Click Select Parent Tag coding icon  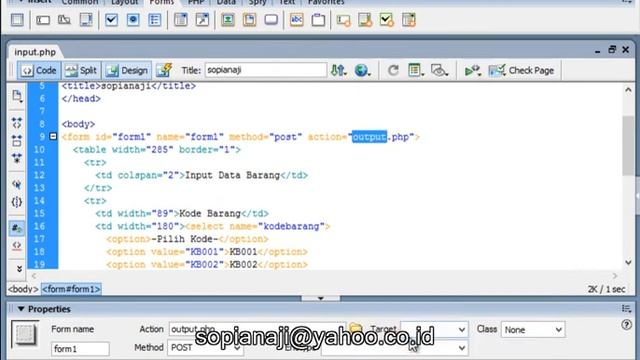[17, 184]
